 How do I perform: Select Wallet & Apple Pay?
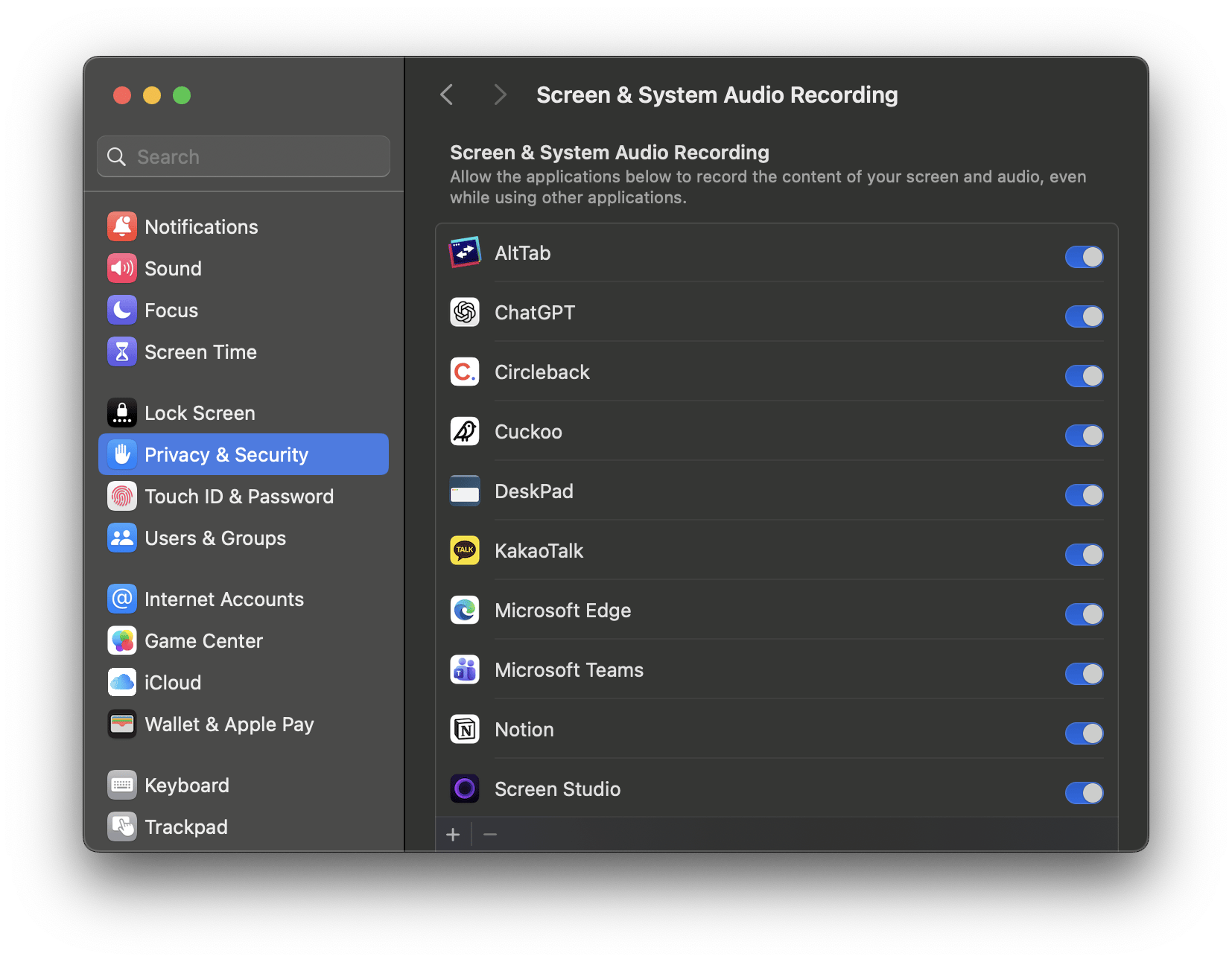pyautogui.click(x=244, y=724)
